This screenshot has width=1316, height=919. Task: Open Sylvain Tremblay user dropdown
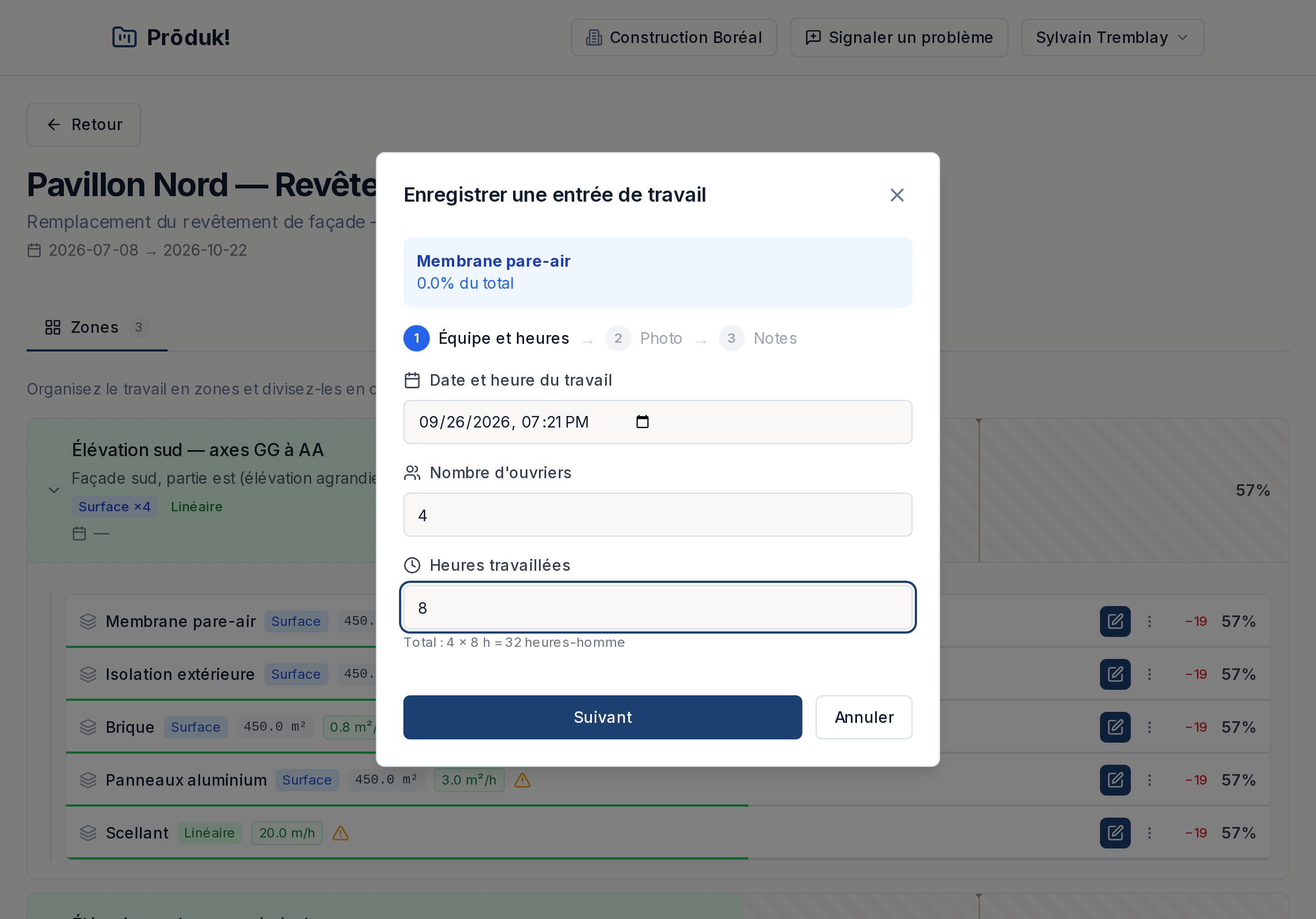pos(1113,37)
